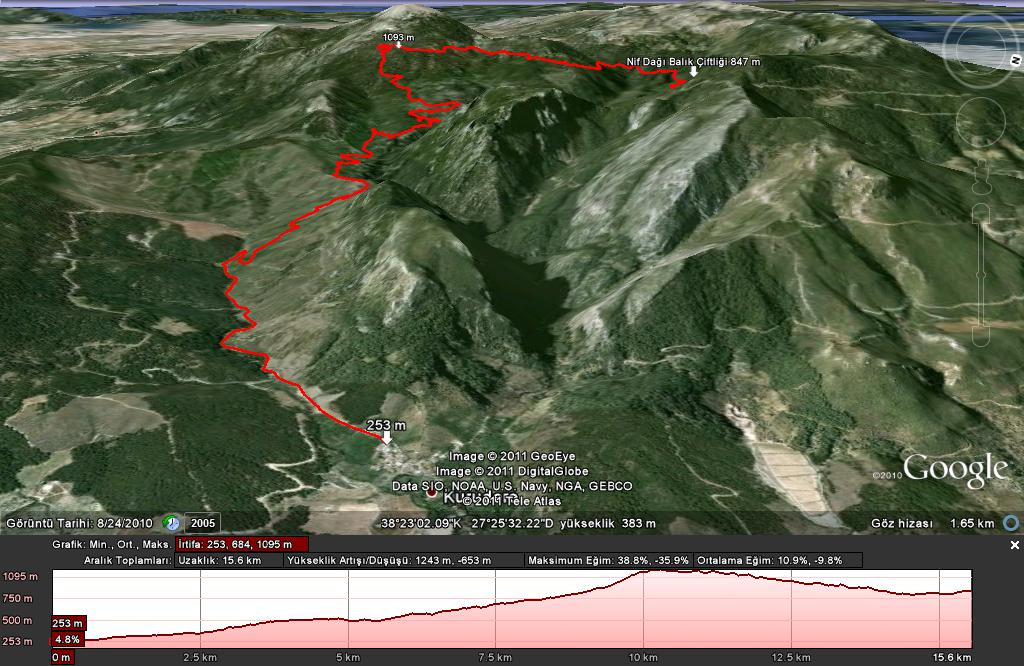This screenshot has width=1024, height=666.
Task: Click the streaming status circle icon
Action: pyautogui.click(x=1011, y=523)
